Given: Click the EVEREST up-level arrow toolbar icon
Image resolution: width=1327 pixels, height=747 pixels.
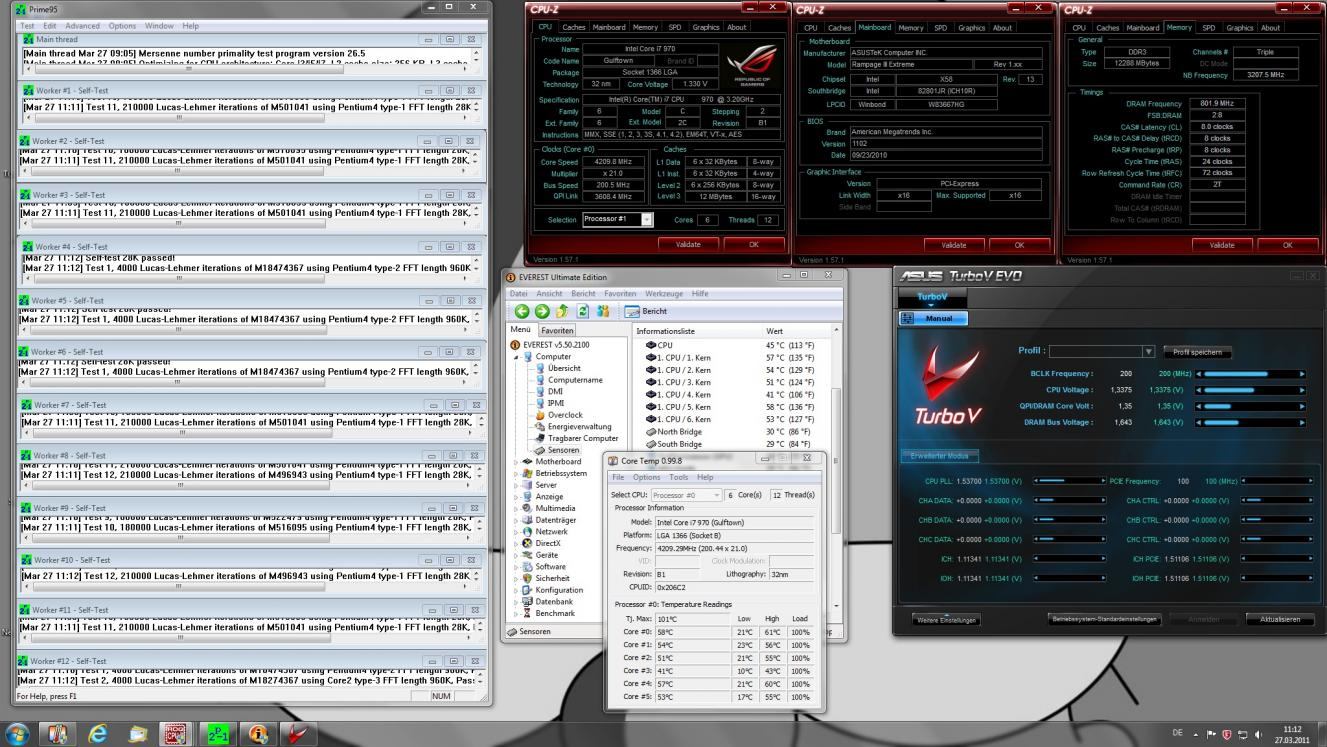Looking at the screenshot, I should click(561, 311).
